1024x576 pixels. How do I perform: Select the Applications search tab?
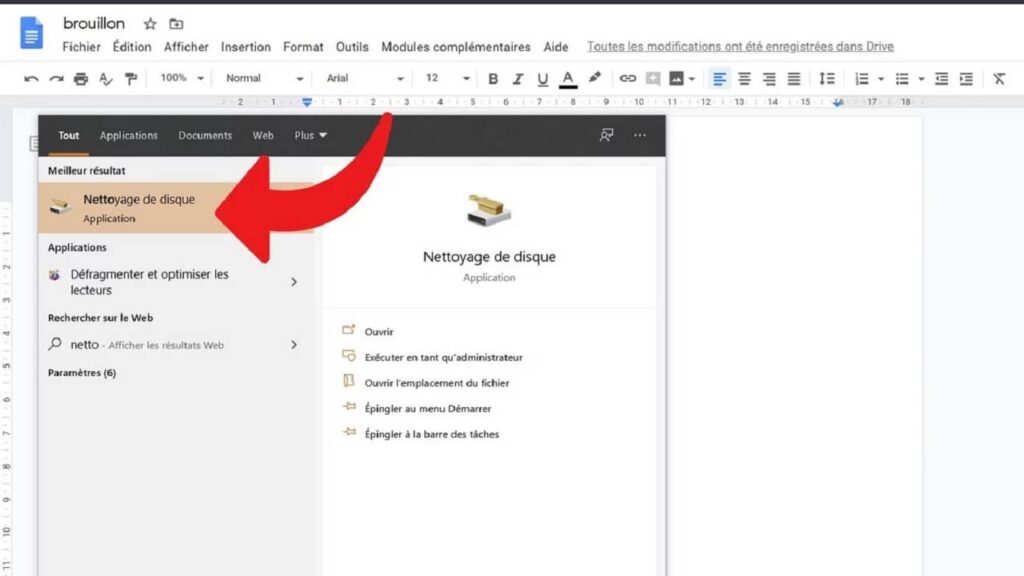pos(129,135)
